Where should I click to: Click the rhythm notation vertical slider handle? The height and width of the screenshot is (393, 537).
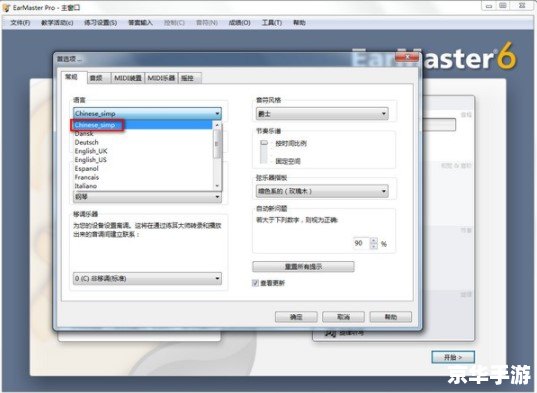[264, 143]
